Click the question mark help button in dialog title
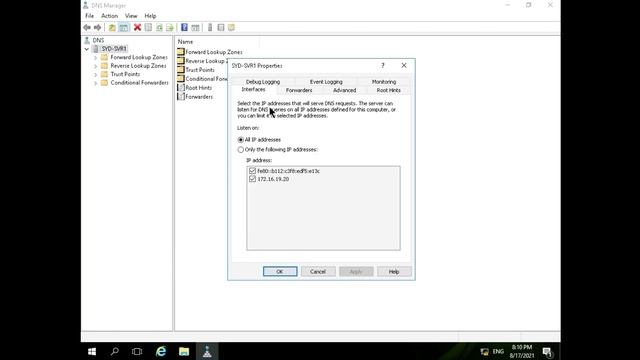This screenshot has height=360, width=640. point(382,65)
